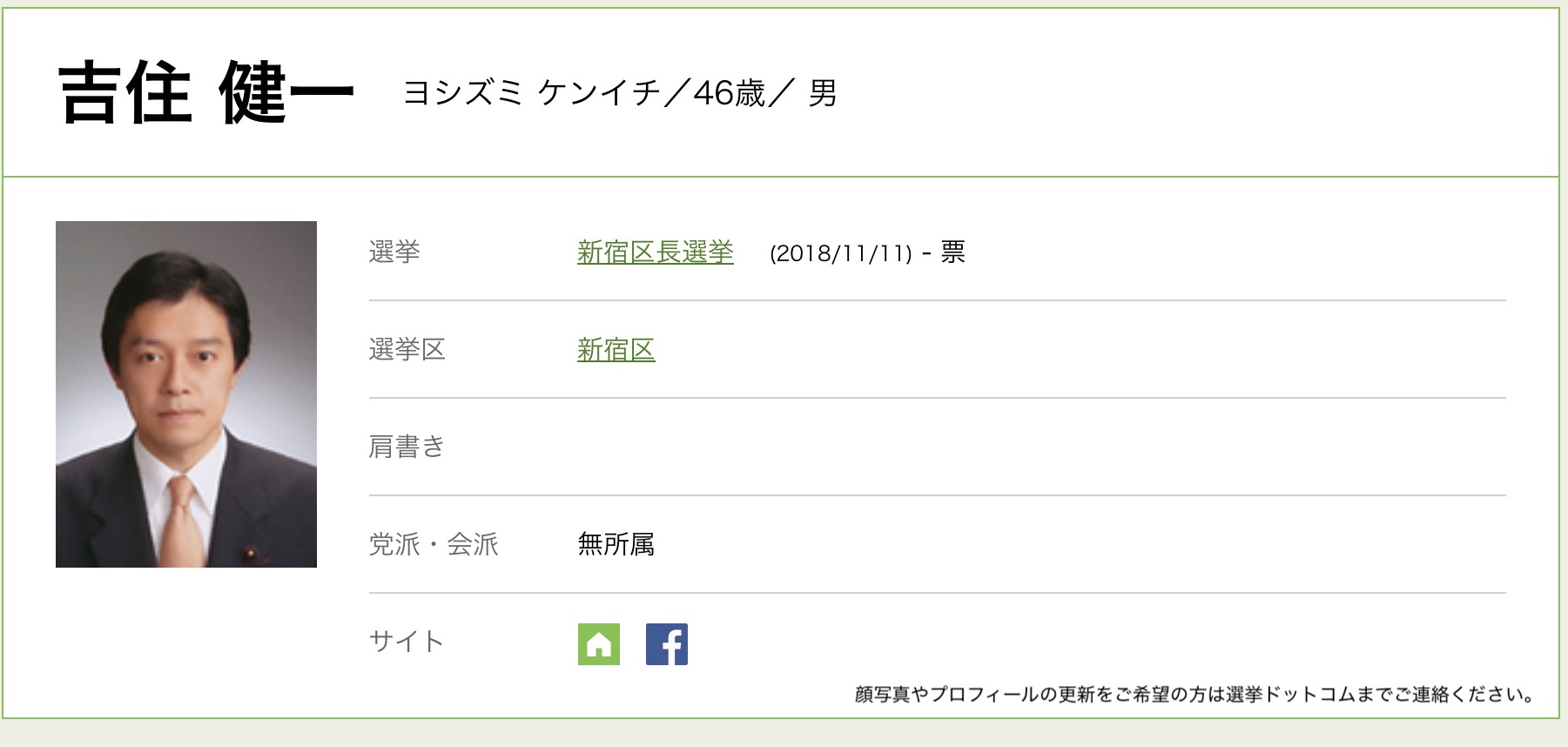
Task: Click the party value 無所属
Action: [x=616, y=545]
